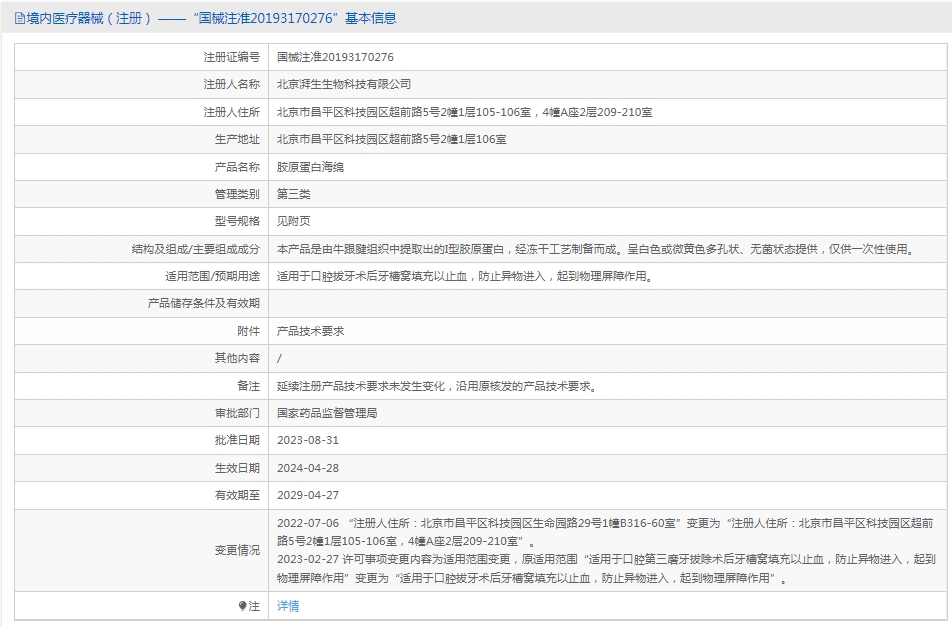This screenshot has width=952, height=626.
Task: Click the 2022-07-06 entry in 变更情况
Action: pyautogui.click(x=308, y=523)
